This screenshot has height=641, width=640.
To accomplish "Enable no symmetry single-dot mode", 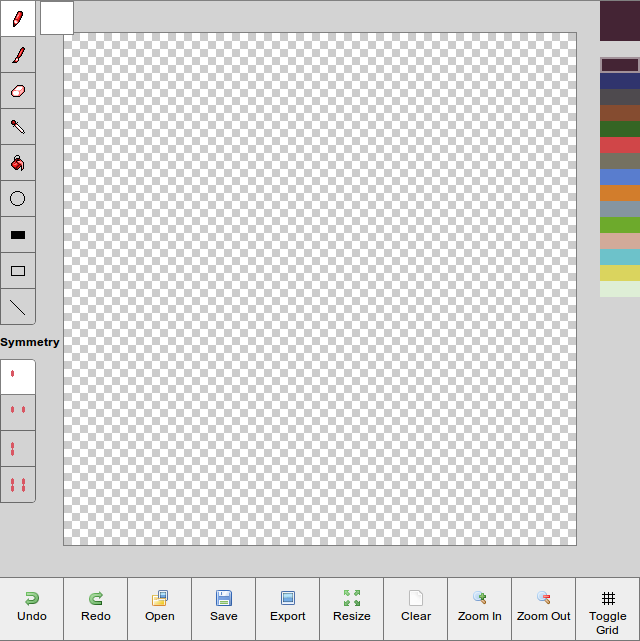I will click(18, 377).
